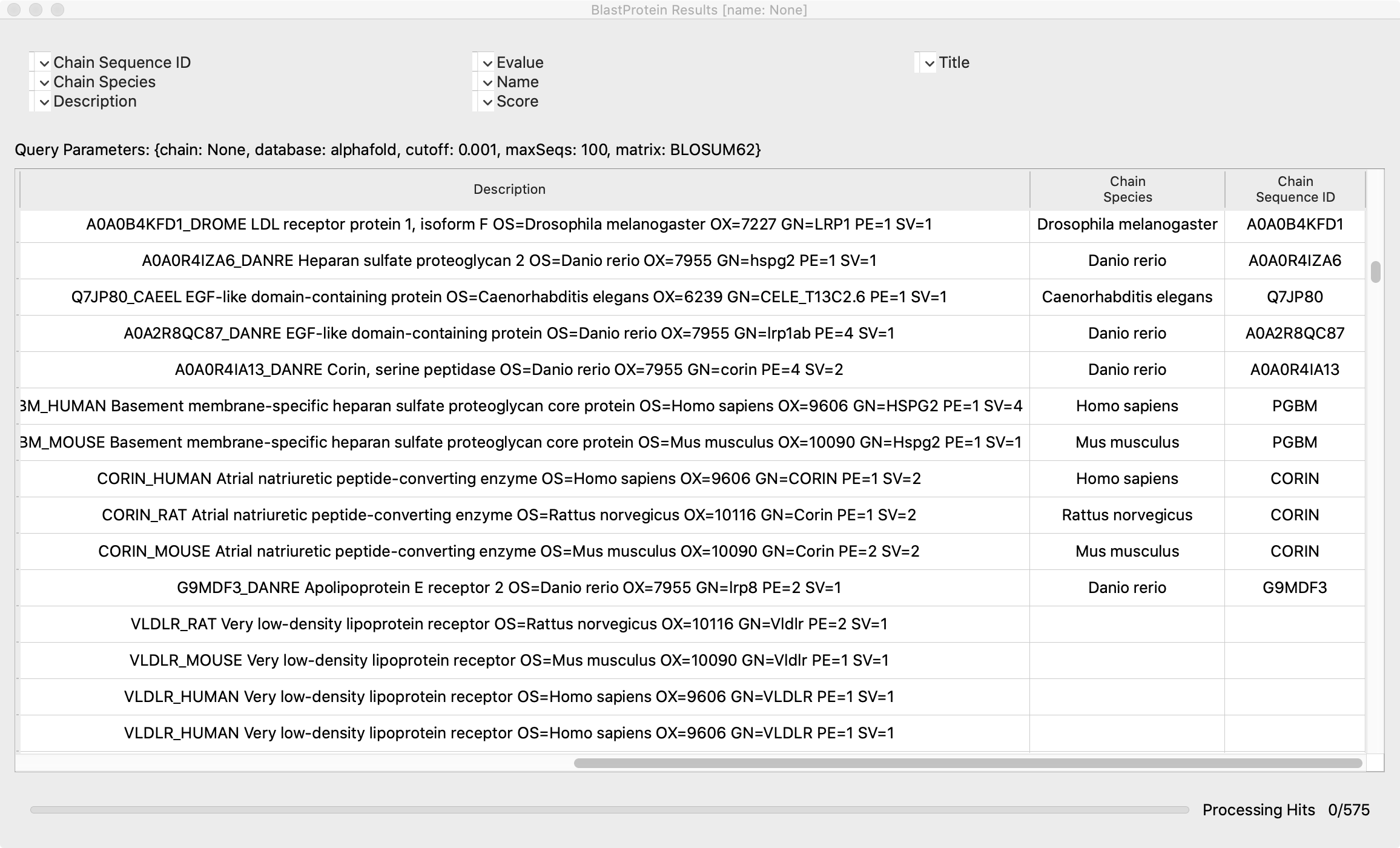Click the vertical scrollbar thumb

click(1375, 272)
